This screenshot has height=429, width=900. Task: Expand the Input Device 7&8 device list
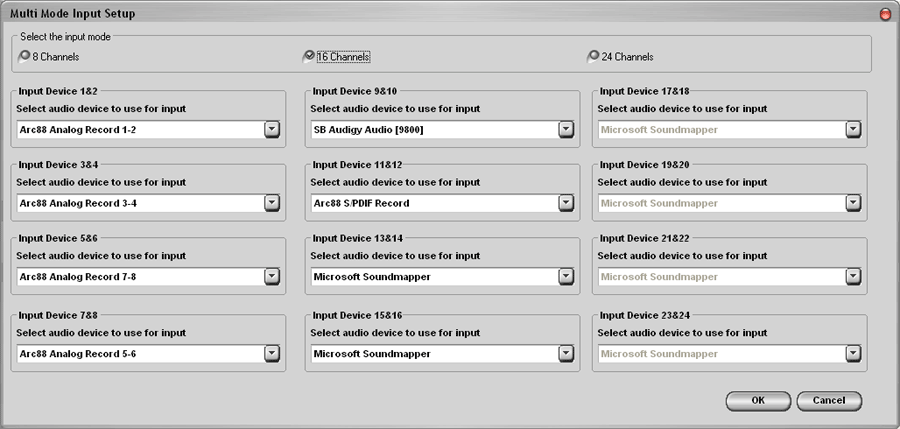[272, 352]
